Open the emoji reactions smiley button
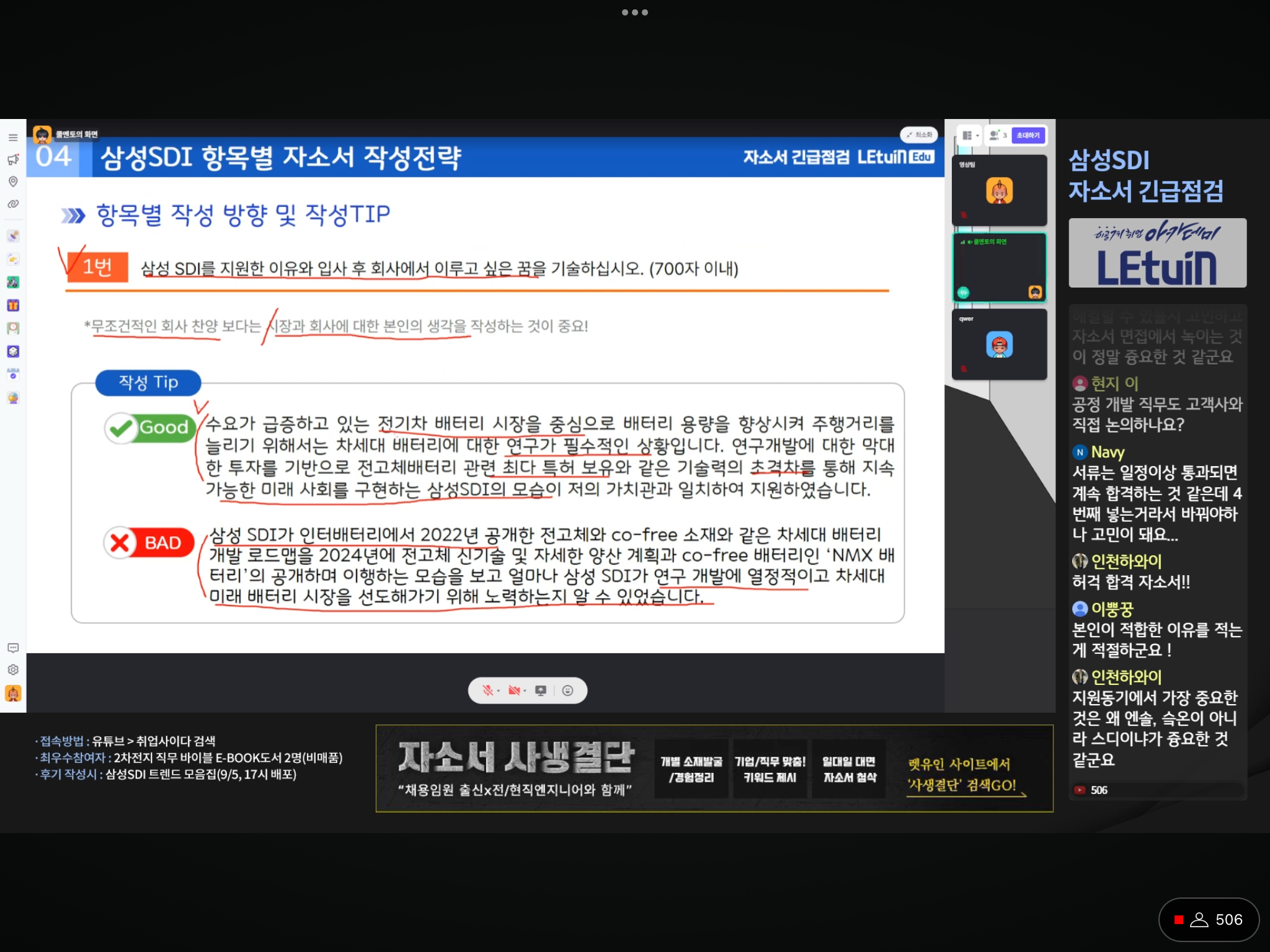The height and width of the screenshot is (952, 1270). (x=567, y=690)
